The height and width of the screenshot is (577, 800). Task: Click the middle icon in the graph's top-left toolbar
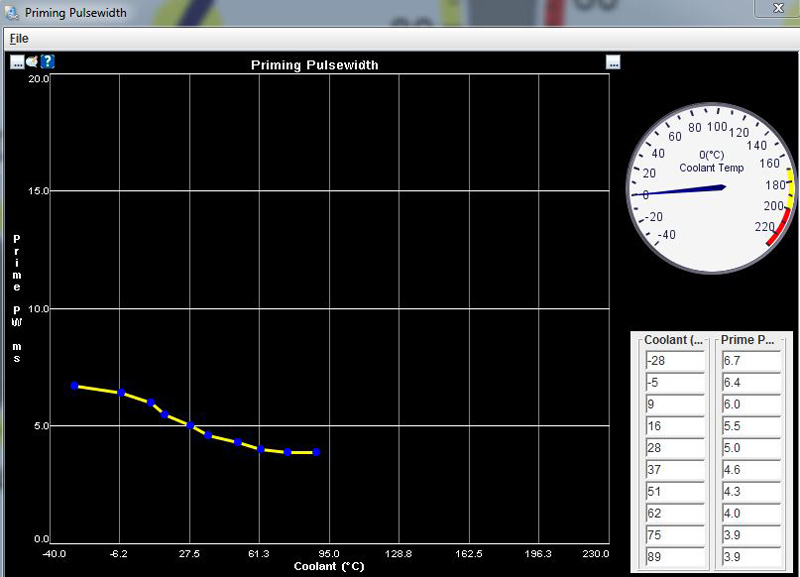32,62
